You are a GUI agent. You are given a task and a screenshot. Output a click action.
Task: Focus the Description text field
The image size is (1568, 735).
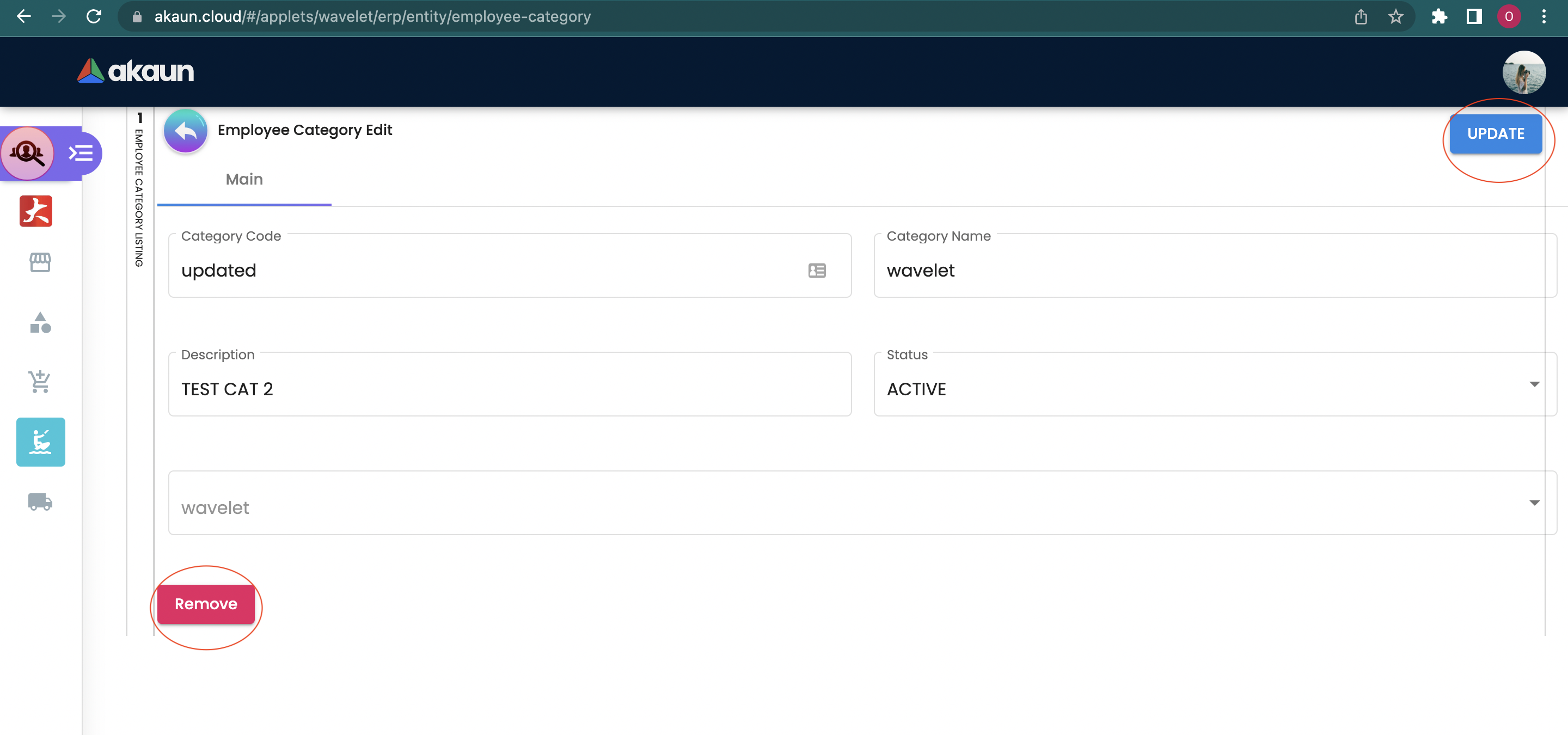[509, 389]
